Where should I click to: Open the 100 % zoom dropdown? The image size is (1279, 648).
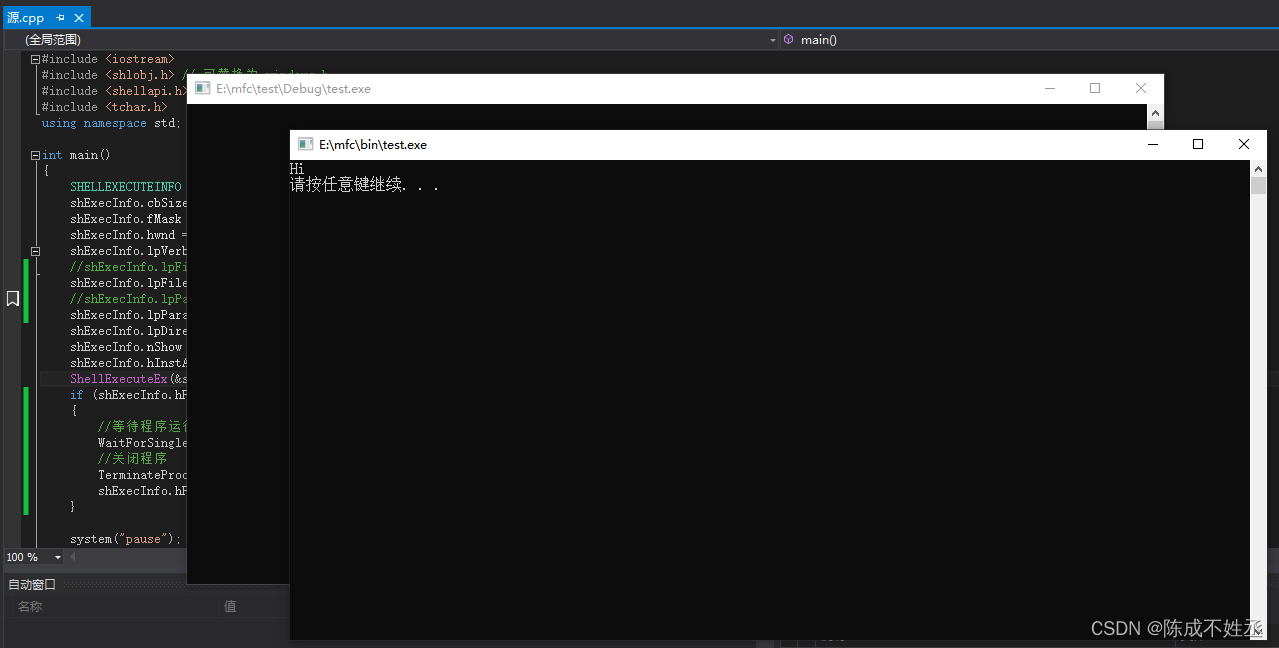58,557
